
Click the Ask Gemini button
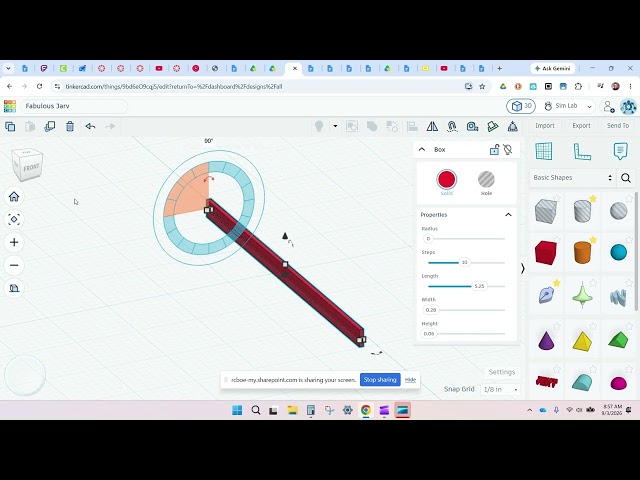(x=553, y=69)
